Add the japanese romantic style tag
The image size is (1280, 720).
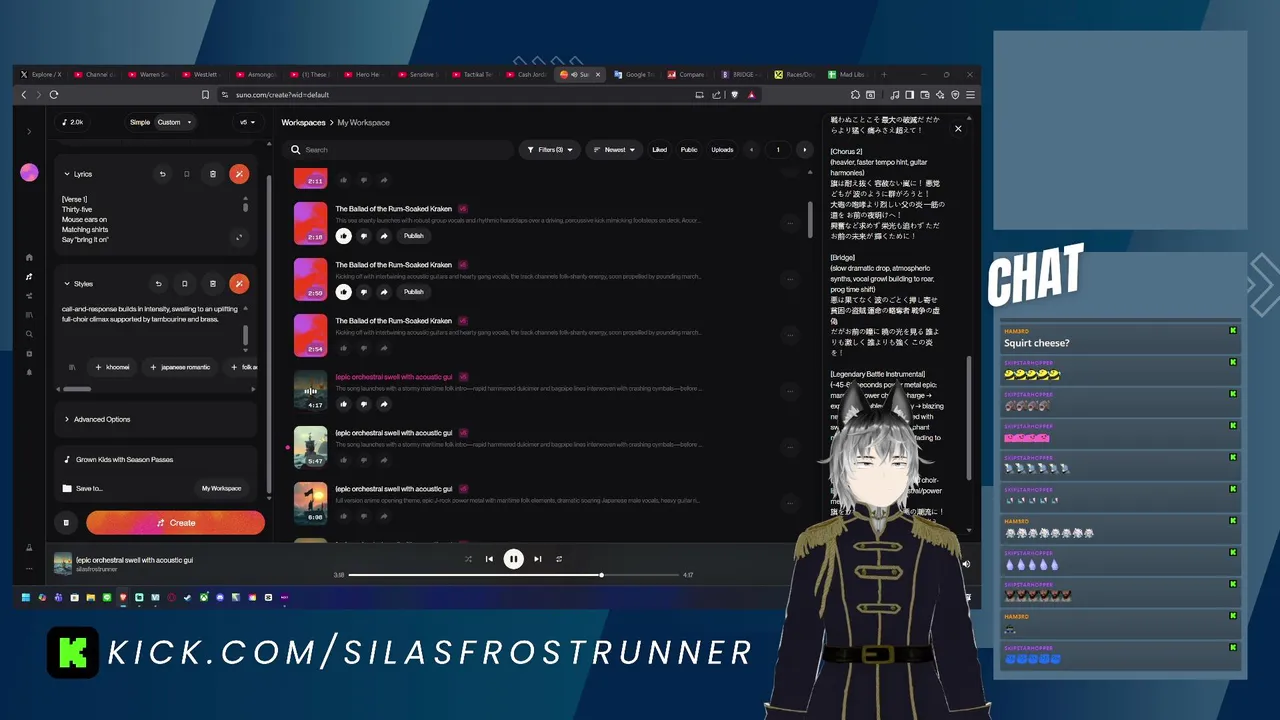(180, 367)
